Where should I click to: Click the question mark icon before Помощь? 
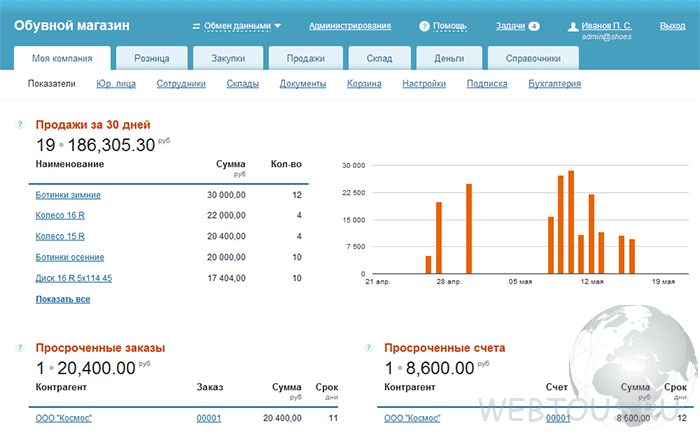[424, 26]
